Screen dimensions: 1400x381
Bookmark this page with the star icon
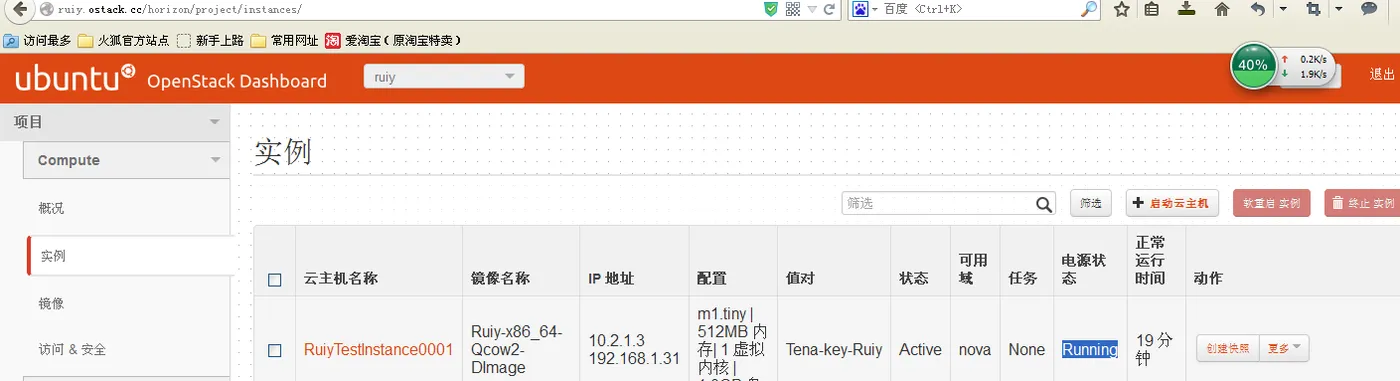(x=1122, y=9)
